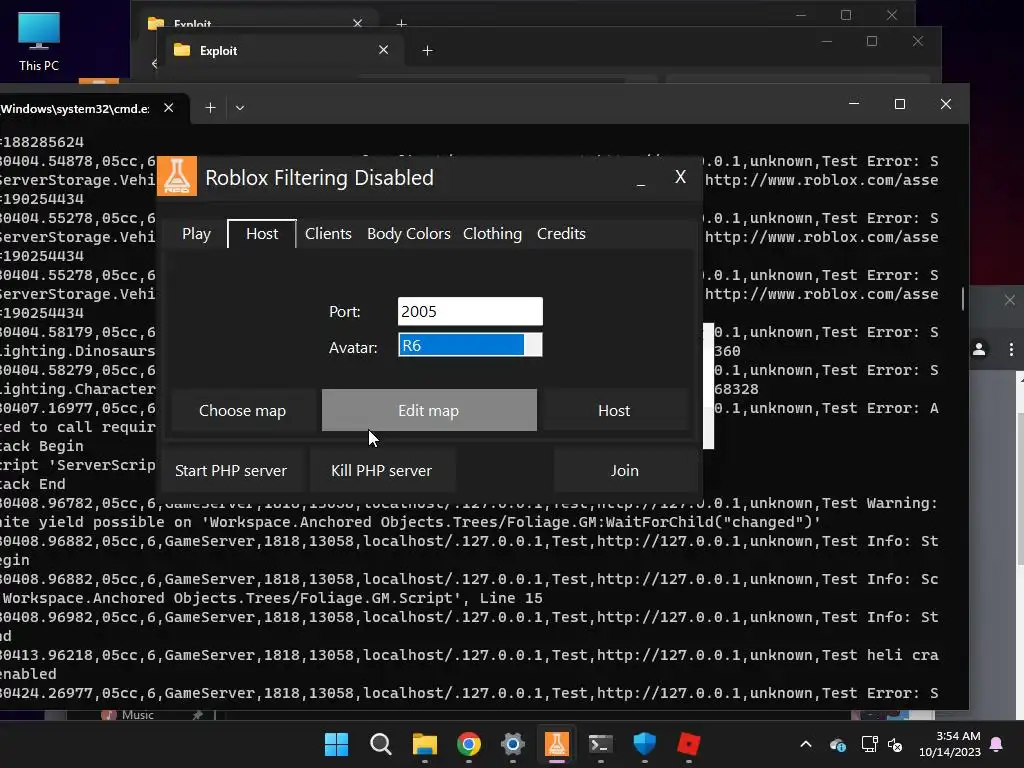Open network display tray icon
Viewport: 1024px width, 768px height.
[x=869, y=744]
